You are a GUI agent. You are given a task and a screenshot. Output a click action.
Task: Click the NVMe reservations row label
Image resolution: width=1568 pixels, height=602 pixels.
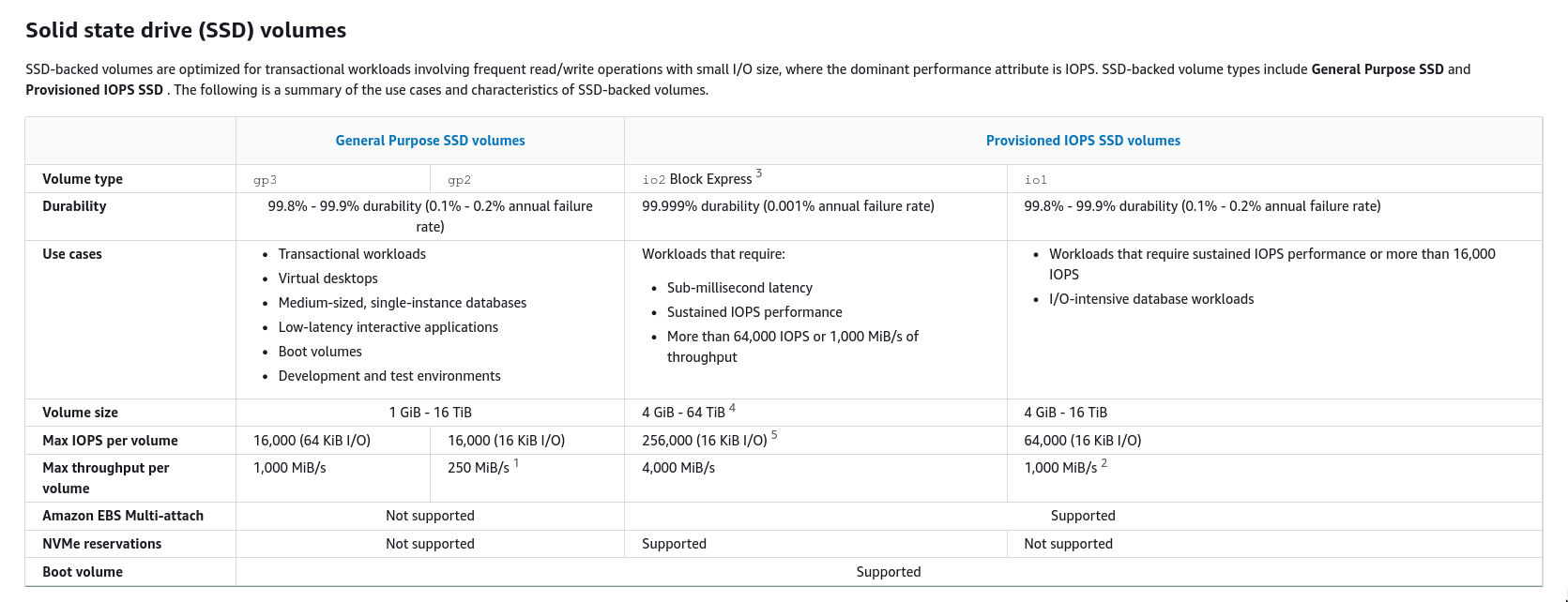point(101,544)
